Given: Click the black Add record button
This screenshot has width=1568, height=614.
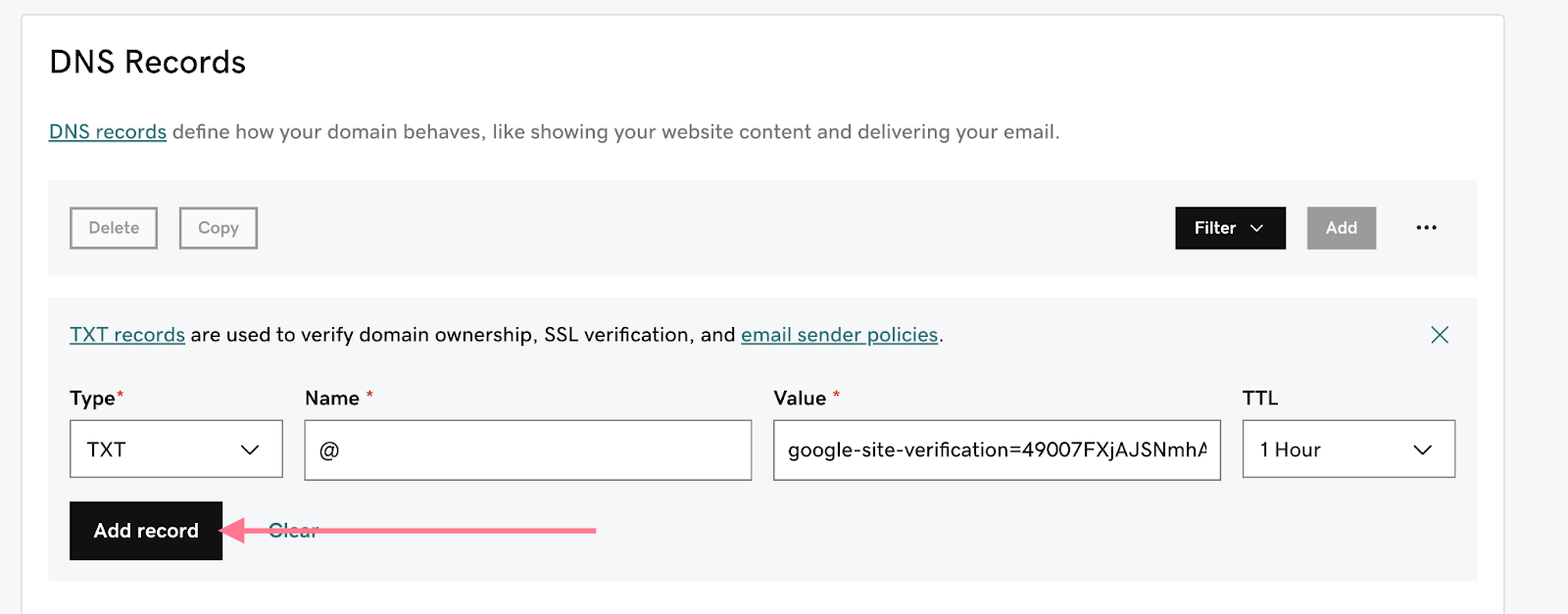Looking at the screenshot, I should point(146,531).
